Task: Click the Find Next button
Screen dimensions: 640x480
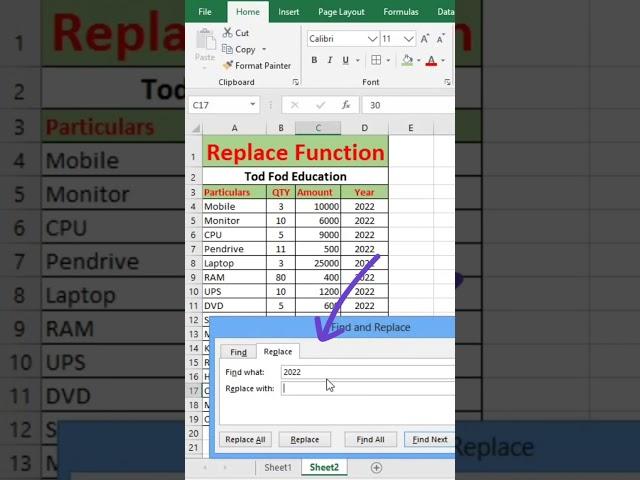Action: (429, 440)
